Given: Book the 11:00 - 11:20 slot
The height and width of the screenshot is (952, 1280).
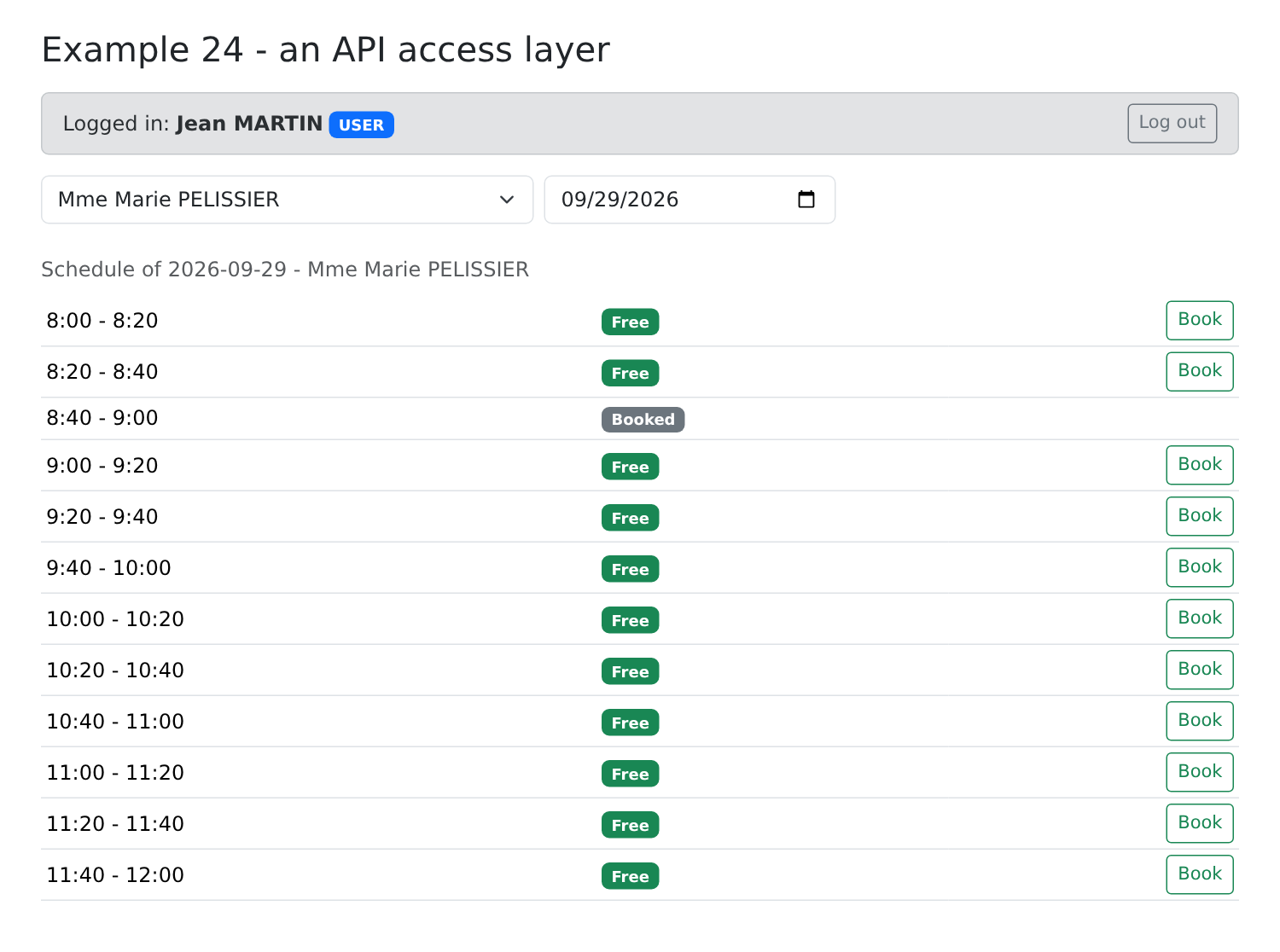Looking at the screenshot, I should 1199,772.
